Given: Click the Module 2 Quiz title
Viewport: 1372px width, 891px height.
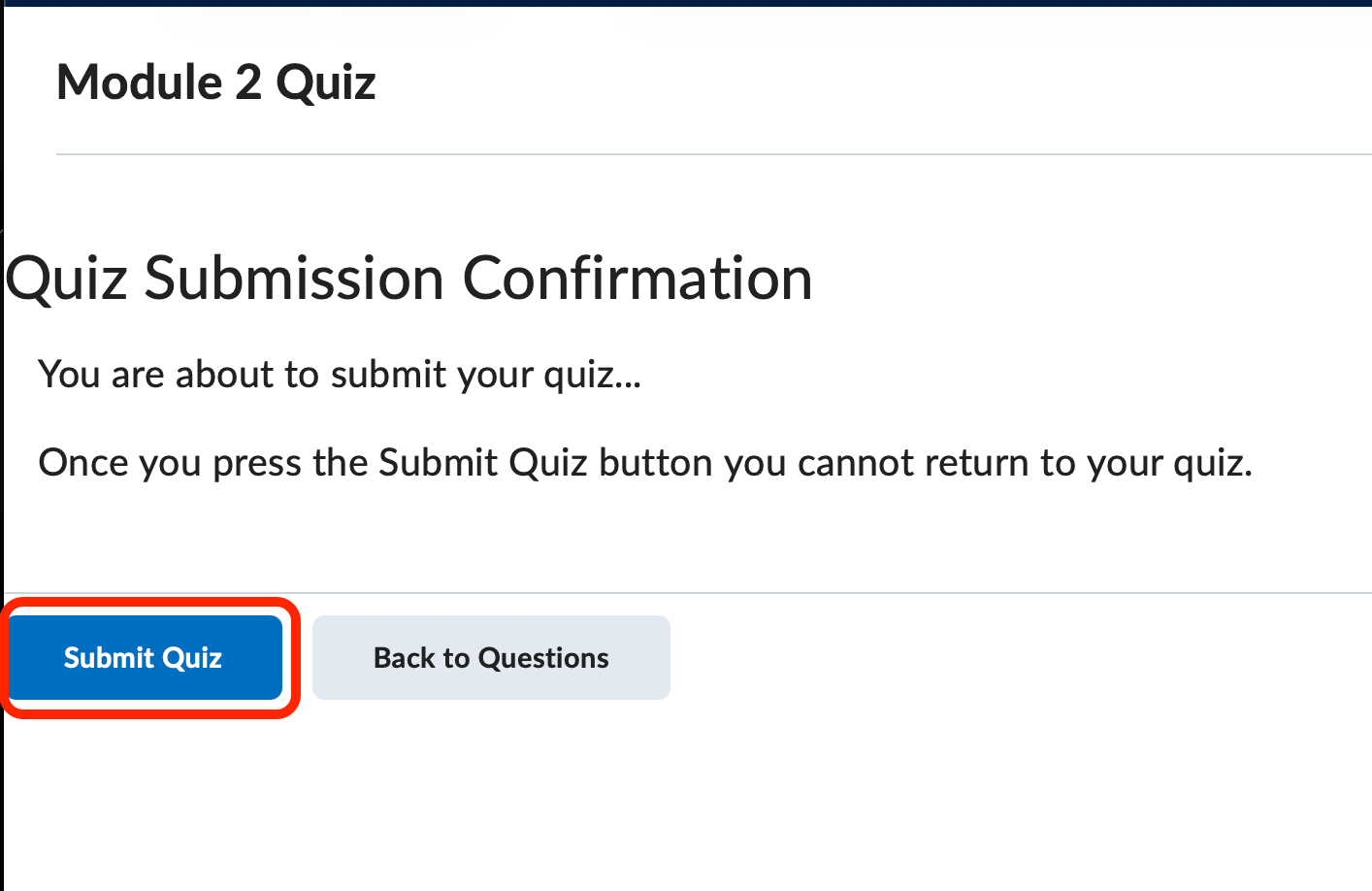Looking at the screenshot, I should tap(215, 82).
